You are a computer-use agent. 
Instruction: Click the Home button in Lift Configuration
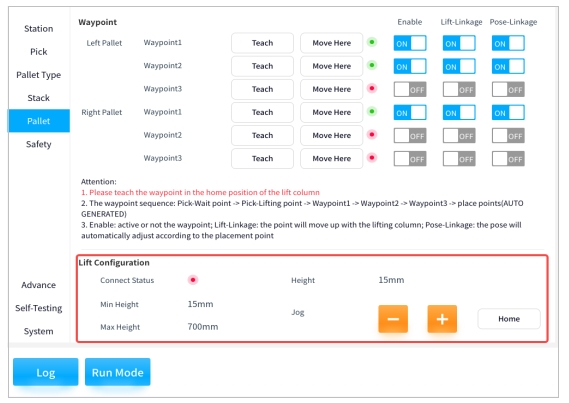509,319
